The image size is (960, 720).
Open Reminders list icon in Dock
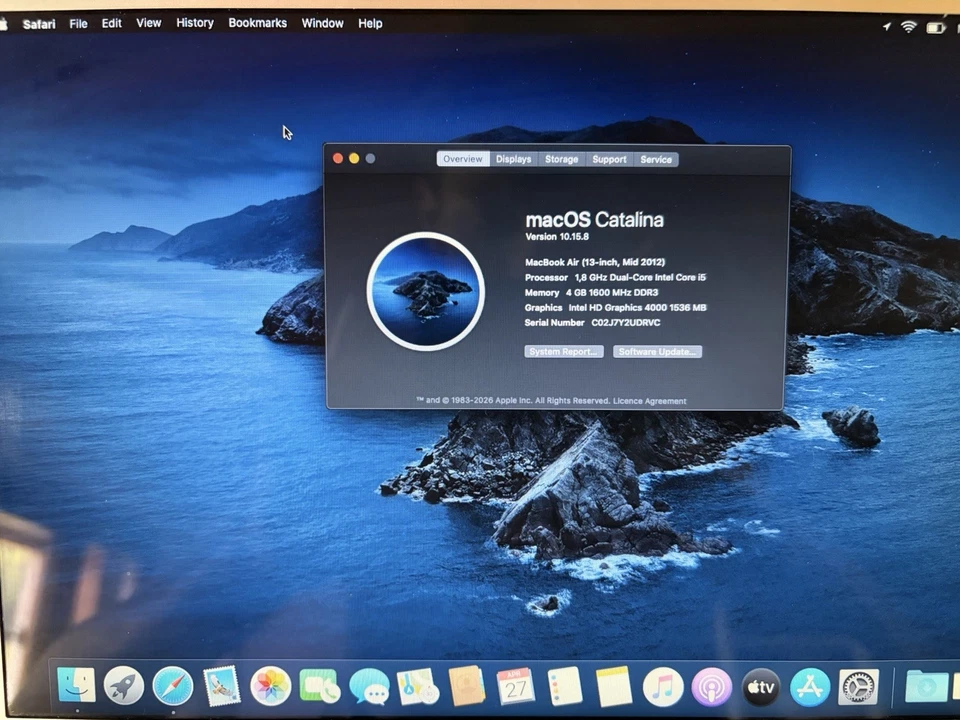[x=564, y=686]
